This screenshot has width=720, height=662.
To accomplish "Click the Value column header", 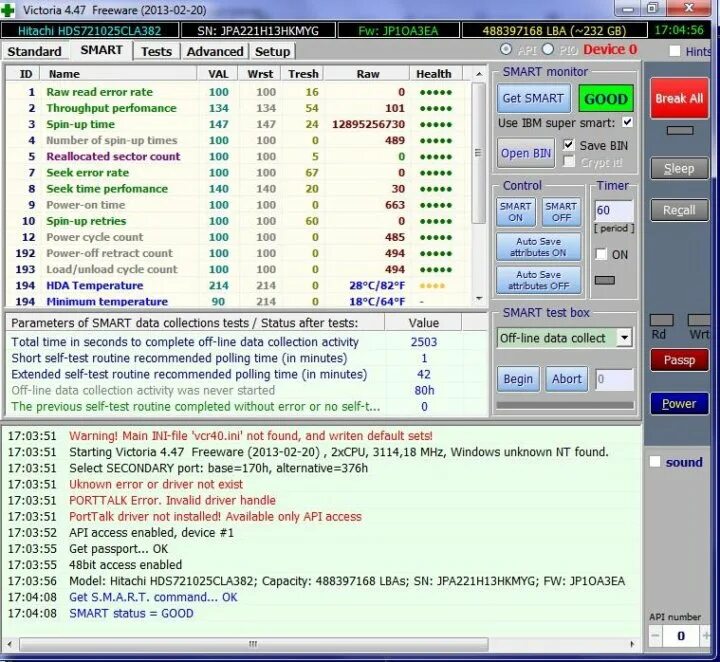I will pyautogui.click(x=423, y=323).
